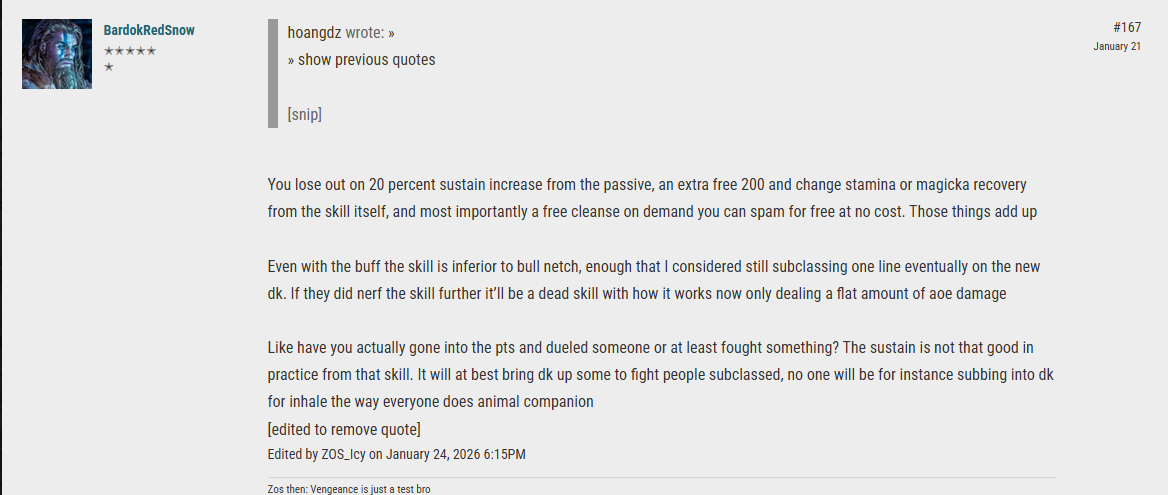1168x495 pixels.
Task: Click the "Edited by ZOS_Icy" line
Action: (396, 454)
